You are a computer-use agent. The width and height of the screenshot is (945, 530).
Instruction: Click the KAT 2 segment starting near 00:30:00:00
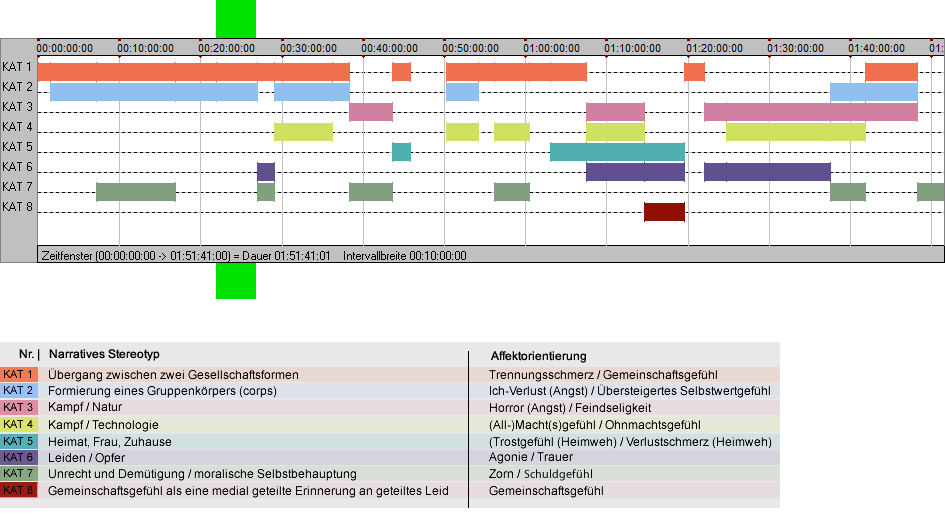[x=312, y=92]
